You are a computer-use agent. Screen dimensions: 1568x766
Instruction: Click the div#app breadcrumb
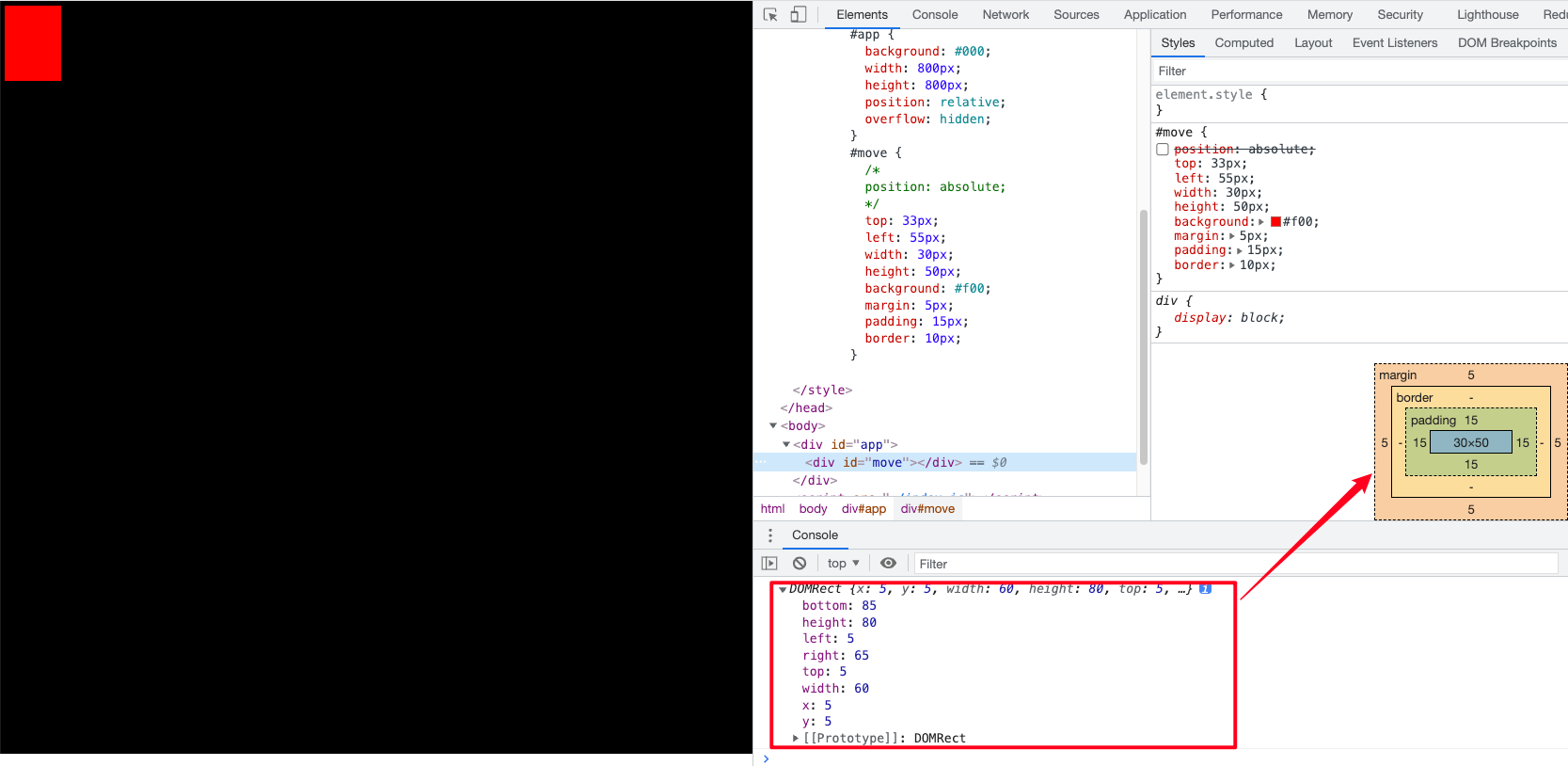[x=863, y=509]
